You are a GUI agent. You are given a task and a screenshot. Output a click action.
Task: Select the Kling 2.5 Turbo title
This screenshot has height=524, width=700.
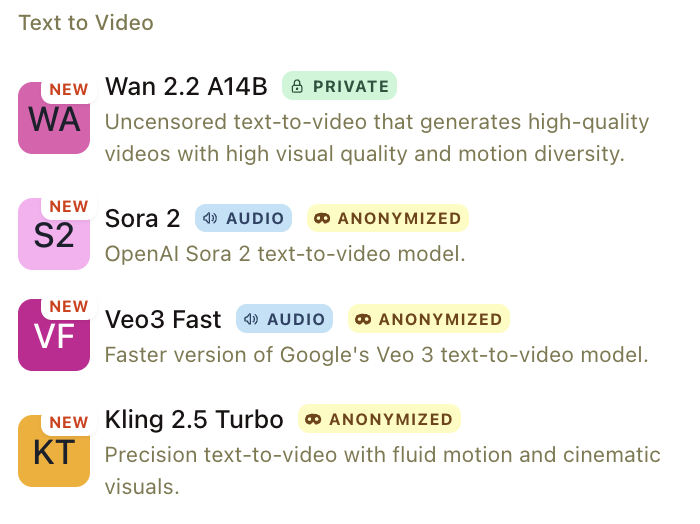click(194, 420)
